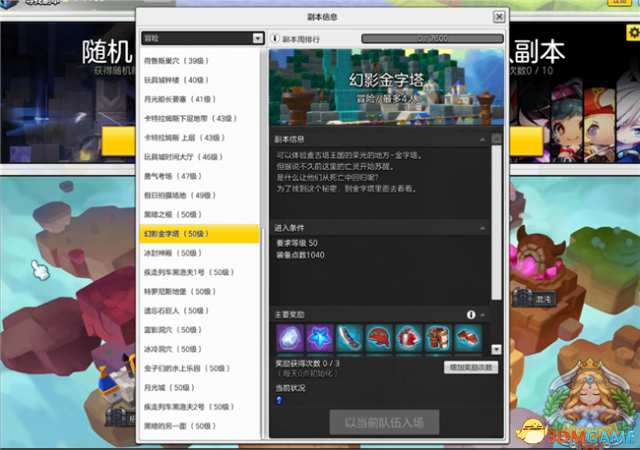Screen dimensions: 640x450
Task: Select 月光船长要塞（41级） in the list
Action: (x=199, y=99)
